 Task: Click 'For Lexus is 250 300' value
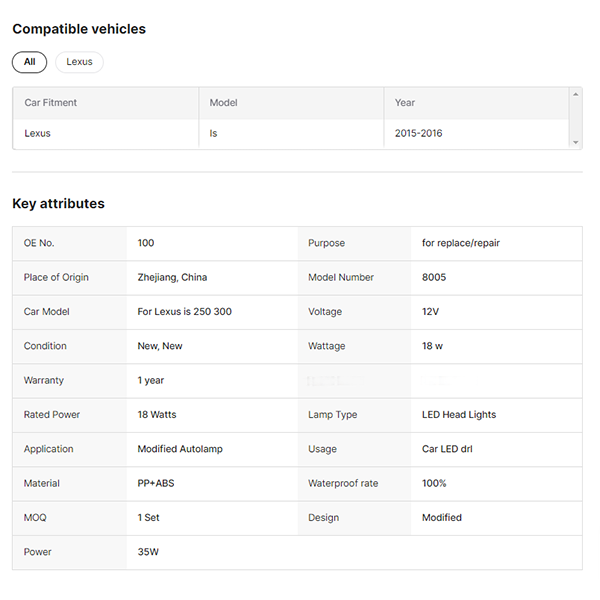184,312
